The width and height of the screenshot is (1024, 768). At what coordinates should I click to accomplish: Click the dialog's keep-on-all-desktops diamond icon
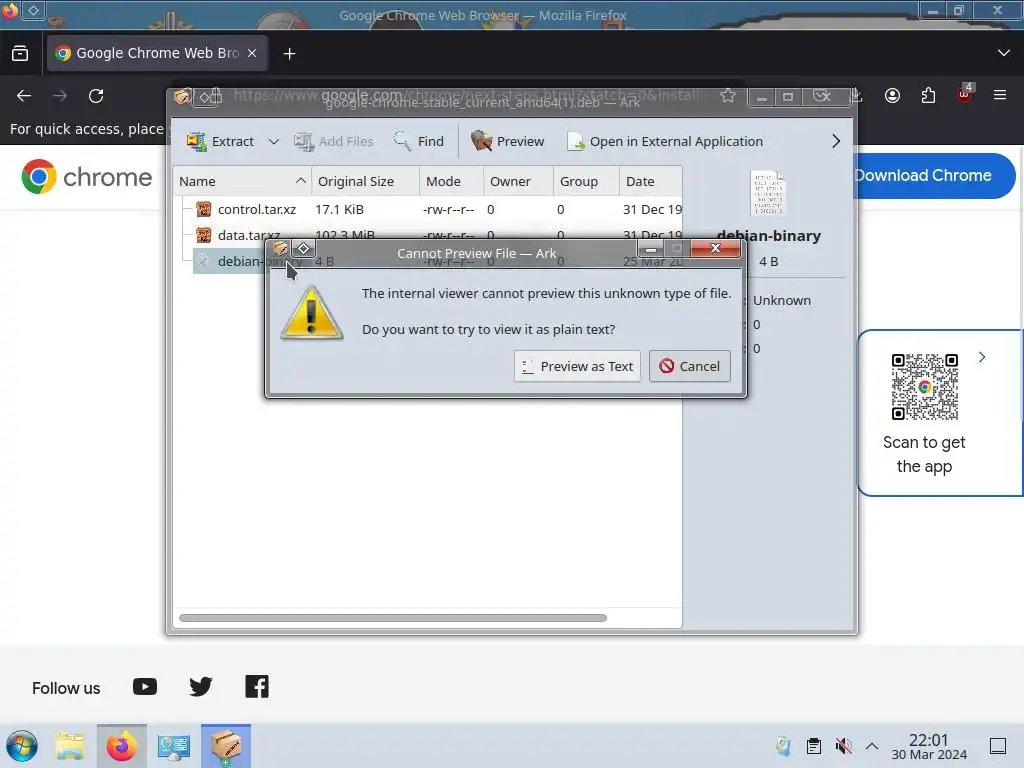click(304, 248)
